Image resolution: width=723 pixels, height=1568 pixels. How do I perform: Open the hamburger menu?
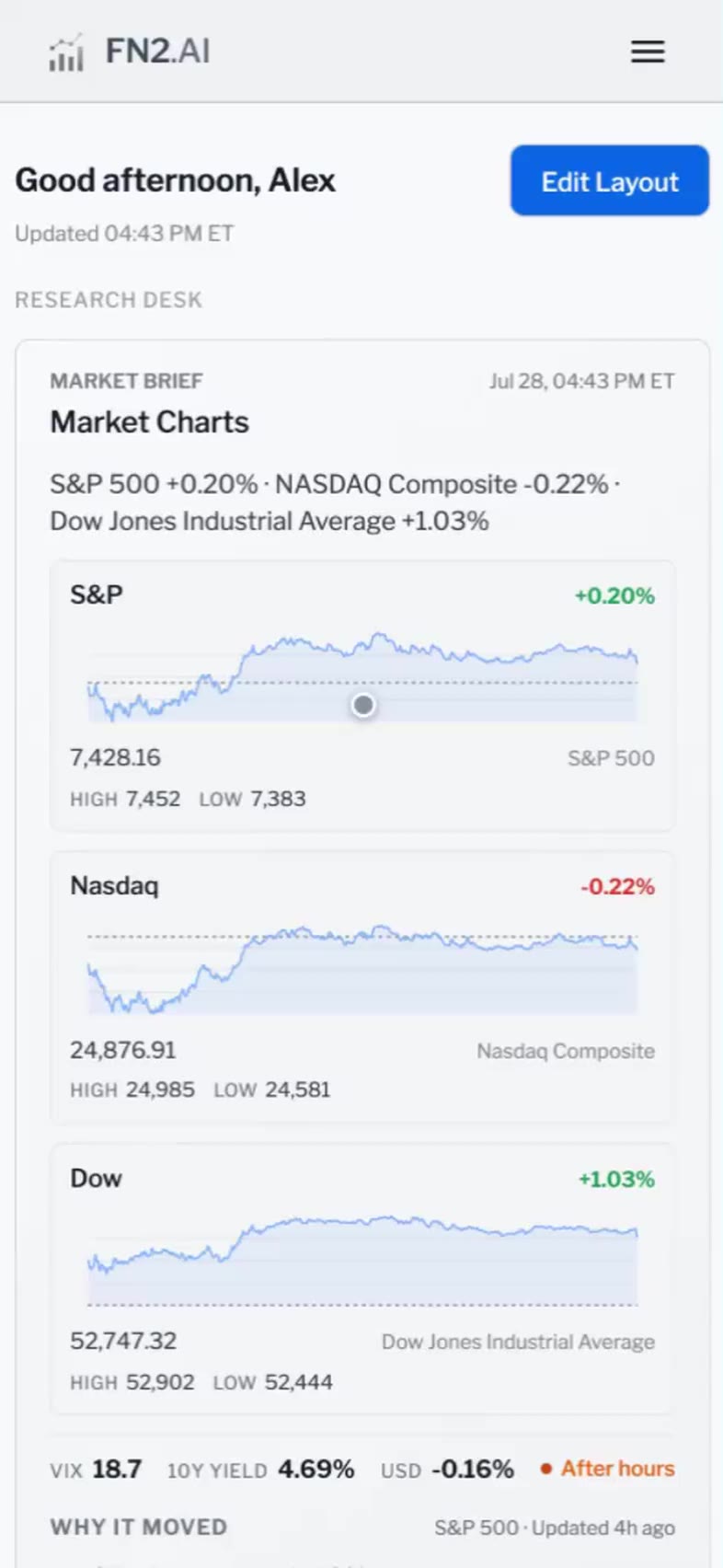coord(648,52)
